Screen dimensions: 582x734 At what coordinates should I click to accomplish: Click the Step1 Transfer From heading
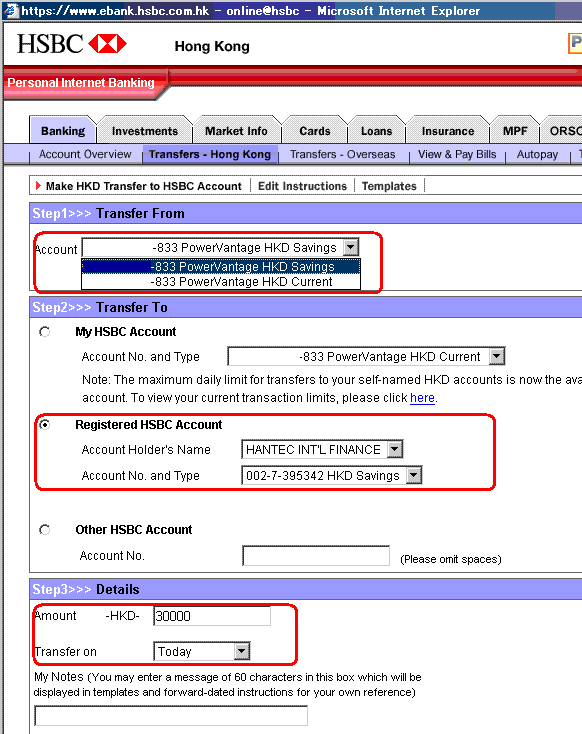[x=108, y=213]
